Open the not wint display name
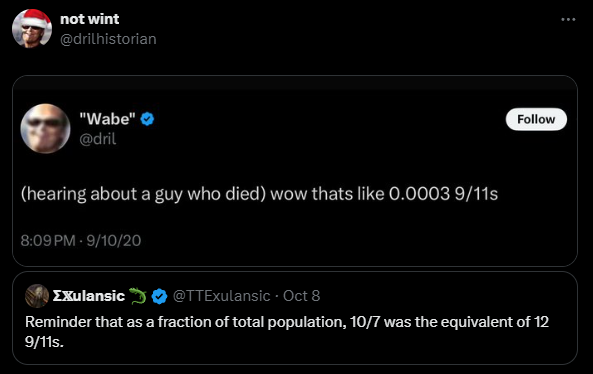The width and height of the screenshot is (593, 374). [90, 19]
